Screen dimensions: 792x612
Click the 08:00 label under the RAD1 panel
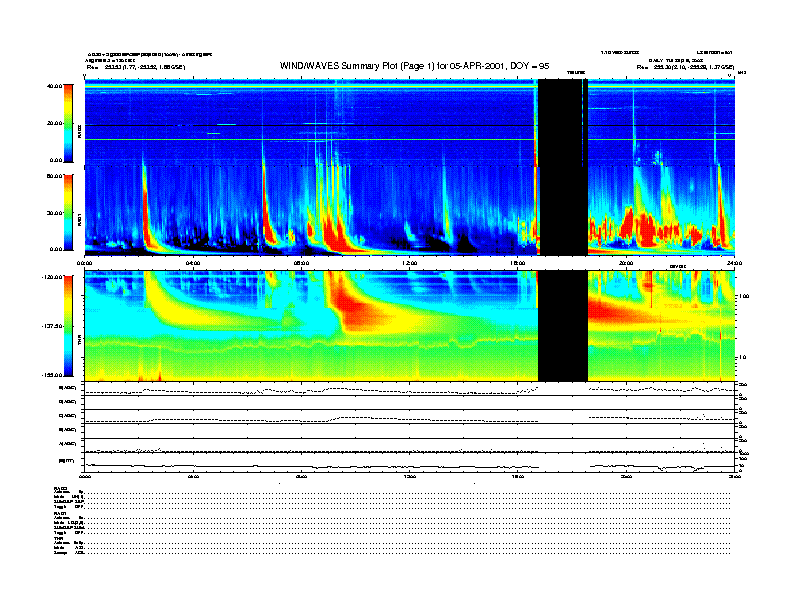tap(301, 263)
